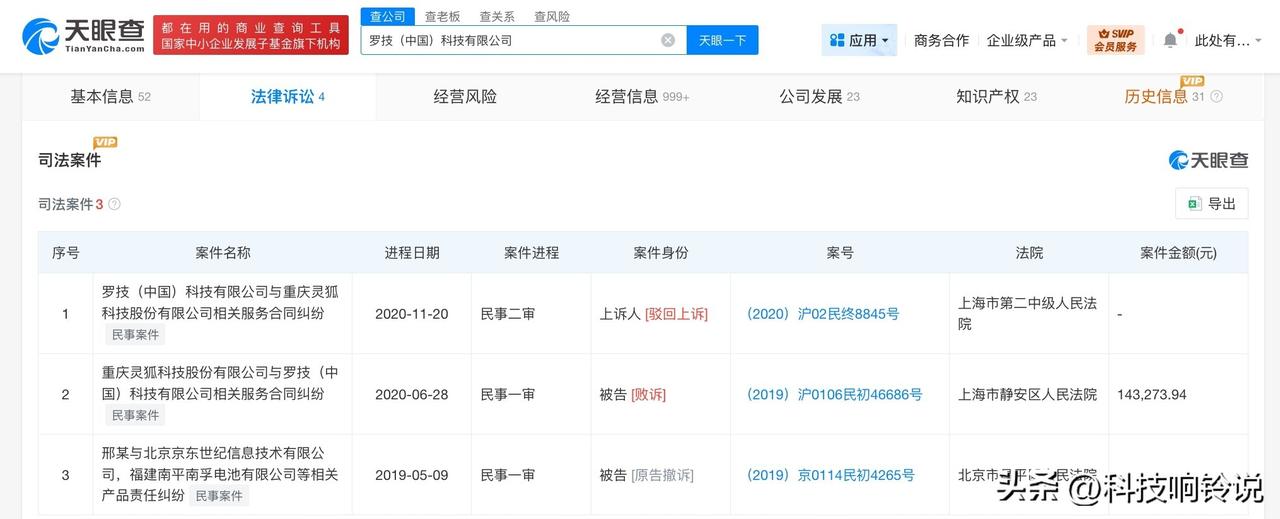Open the case 重庆灵狐科技股份有限公司与罗技 row 2
Viewport: 1280px width, 519px height.
(x=220, y=384)
